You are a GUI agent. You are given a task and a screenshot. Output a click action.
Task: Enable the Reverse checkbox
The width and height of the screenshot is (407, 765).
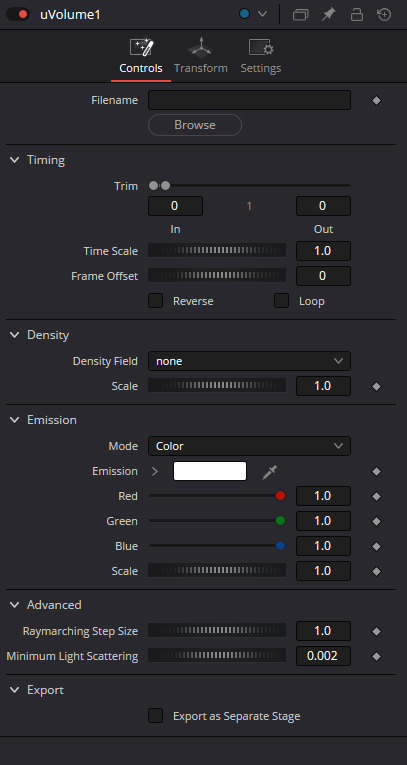(156, 301)
